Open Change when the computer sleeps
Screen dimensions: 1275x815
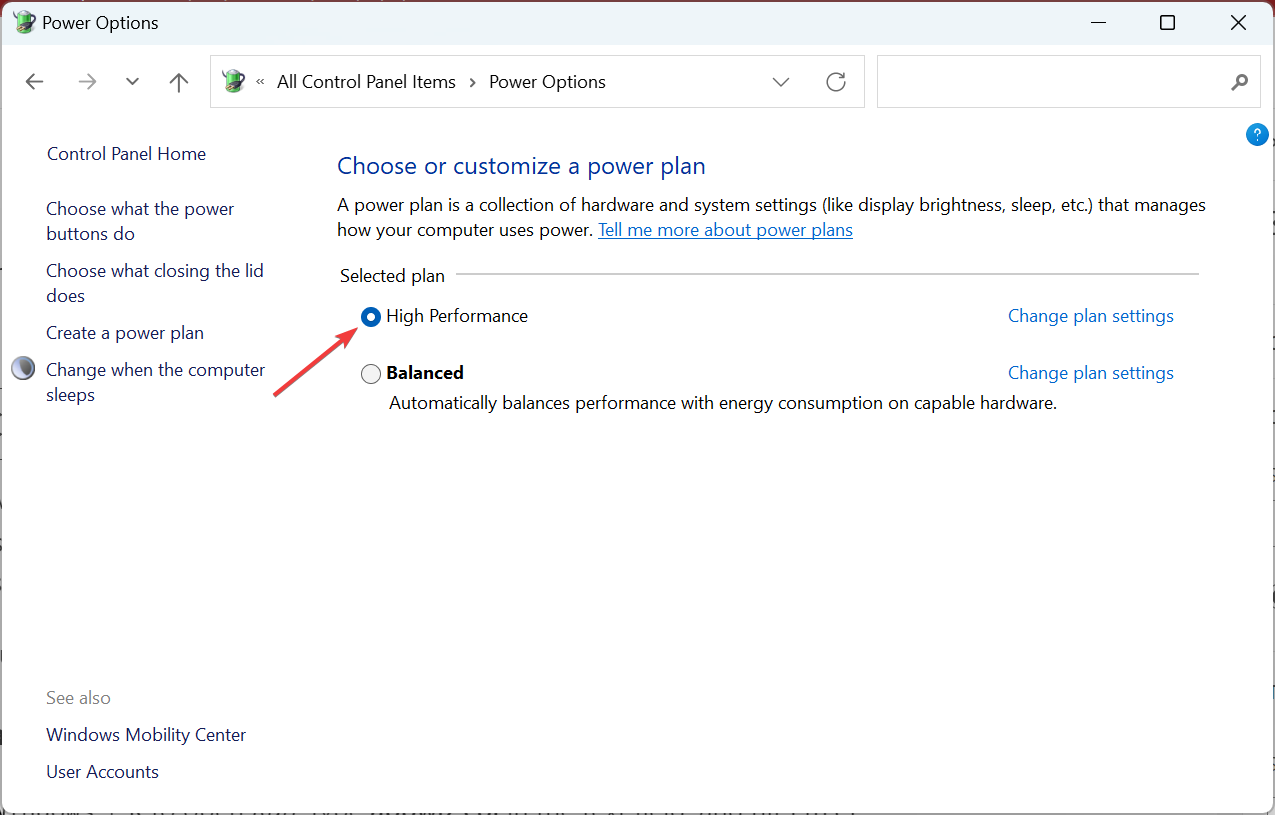(156, 382)
